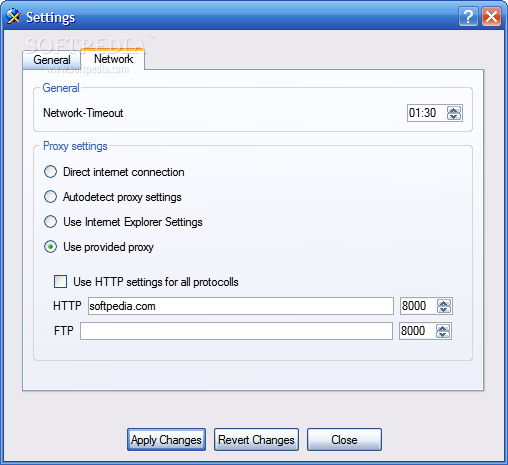
Task: Click the Apply Changes button
Action: pos(166,440)
